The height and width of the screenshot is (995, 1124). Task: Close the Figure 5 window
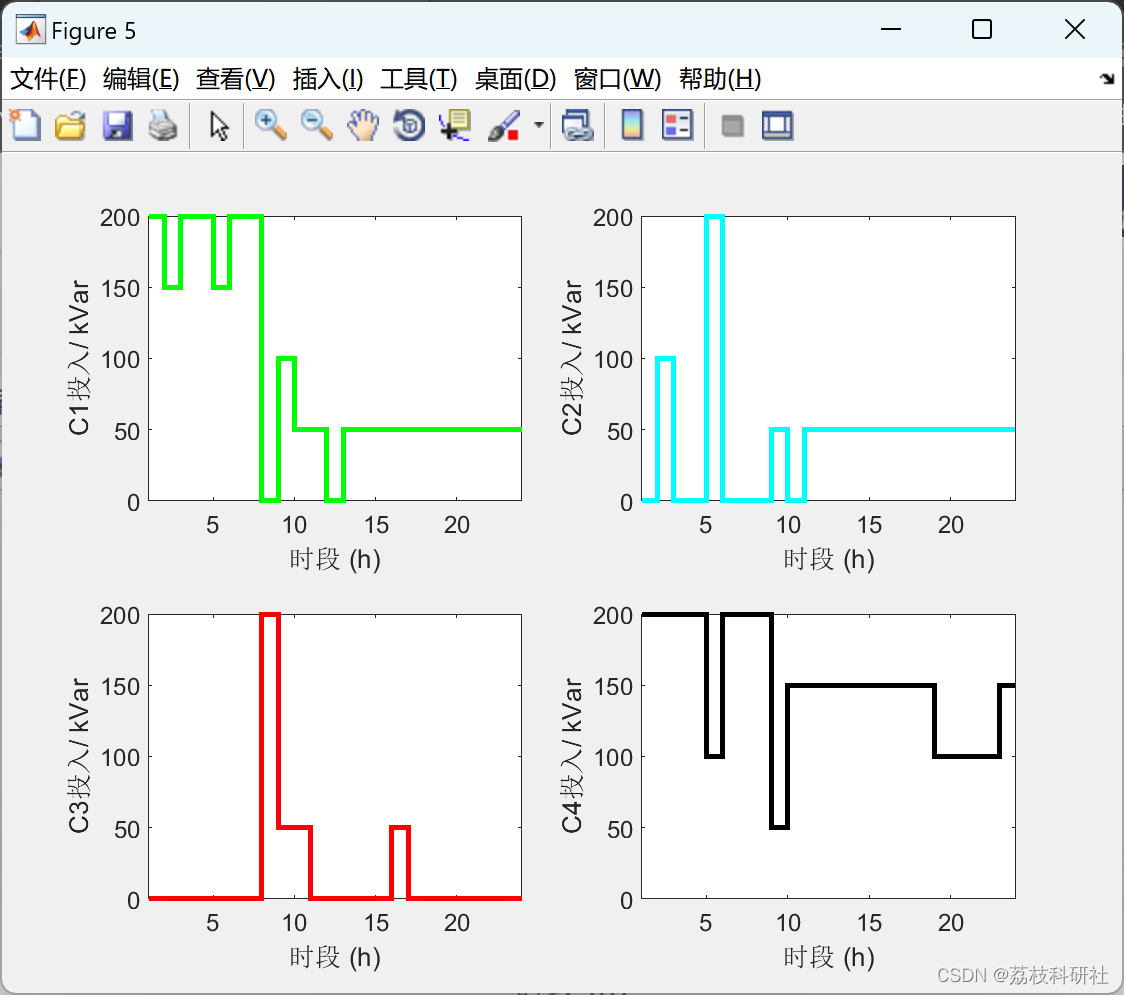1075,29
